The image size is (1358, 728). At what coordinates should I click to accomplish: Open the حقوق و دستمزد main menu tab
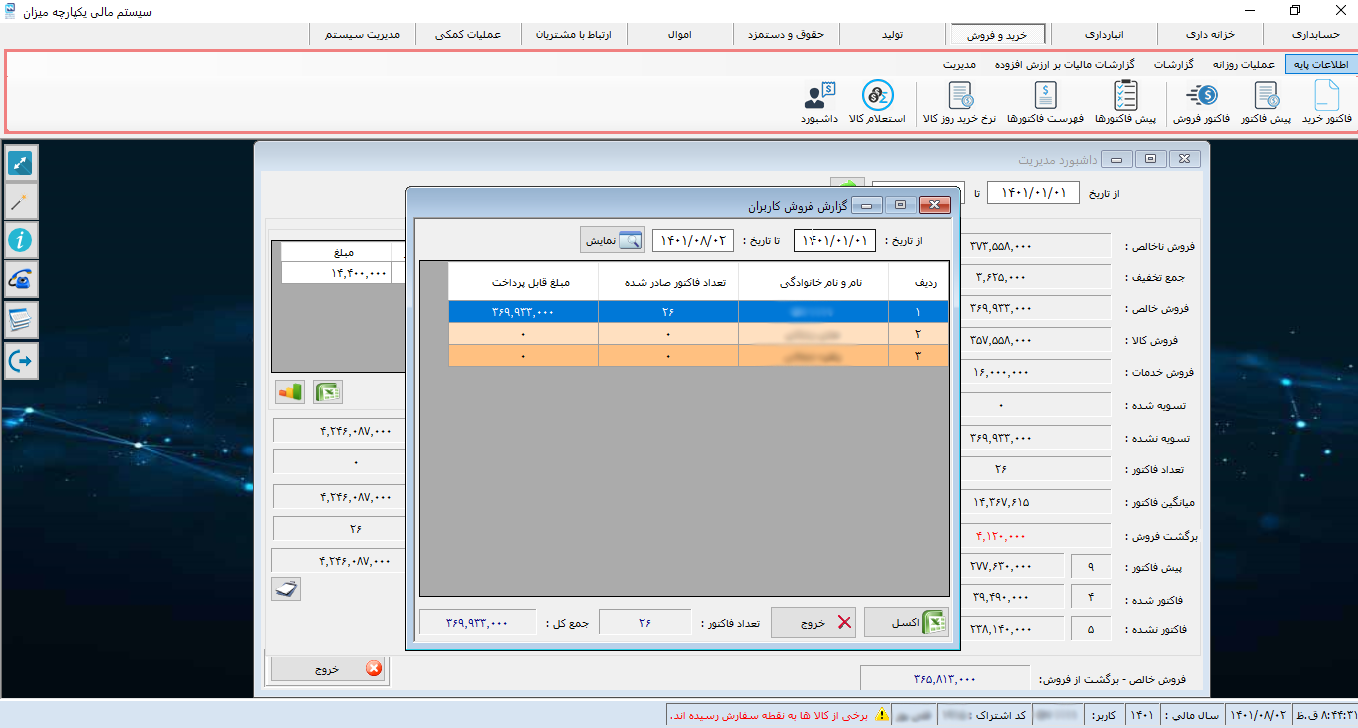(x=786, y=34)
